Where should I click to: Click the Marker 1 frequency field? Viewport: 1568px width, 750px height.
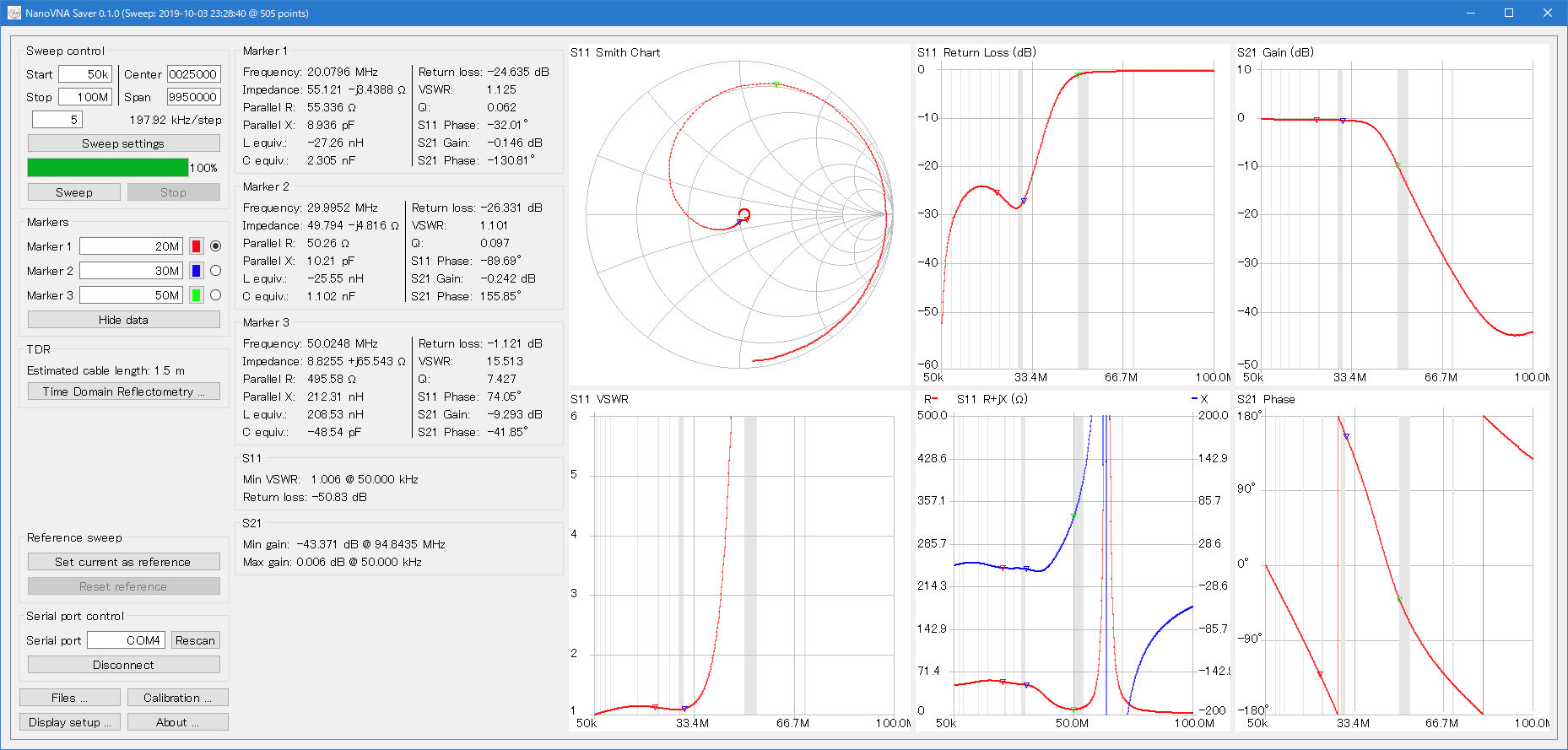(x=131, y=246)
